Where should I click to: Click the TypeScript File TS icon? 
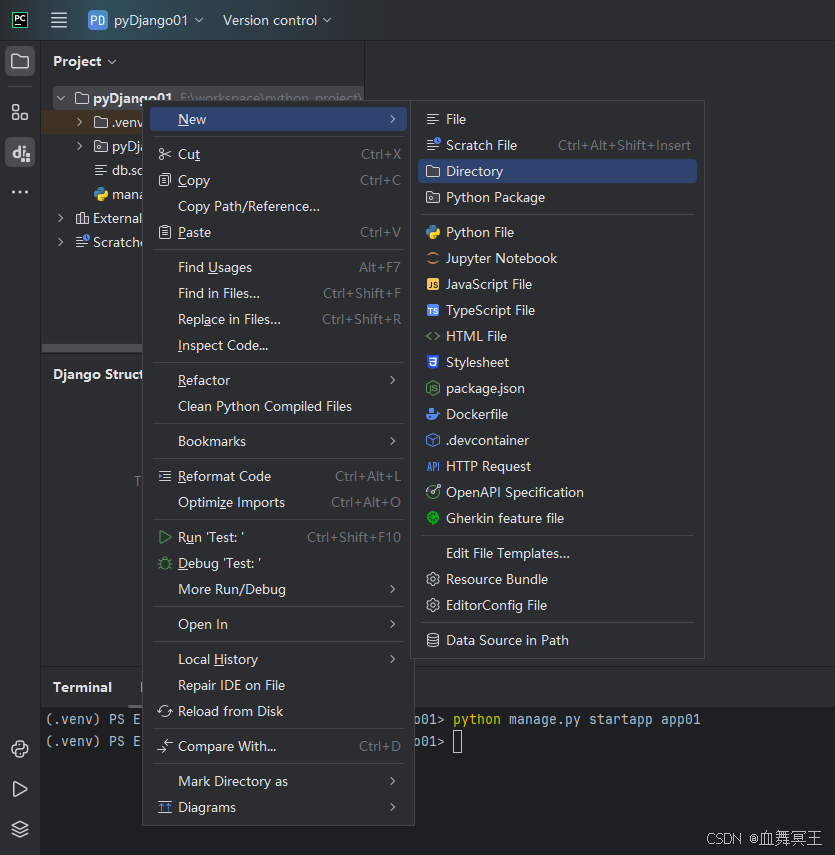point(433,311)
